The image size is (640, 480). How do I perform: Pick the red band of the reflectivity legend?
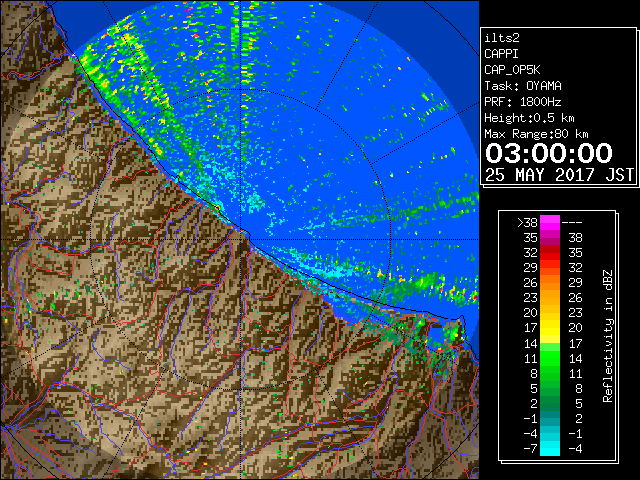pyautogui.click(x=550, y=253)
